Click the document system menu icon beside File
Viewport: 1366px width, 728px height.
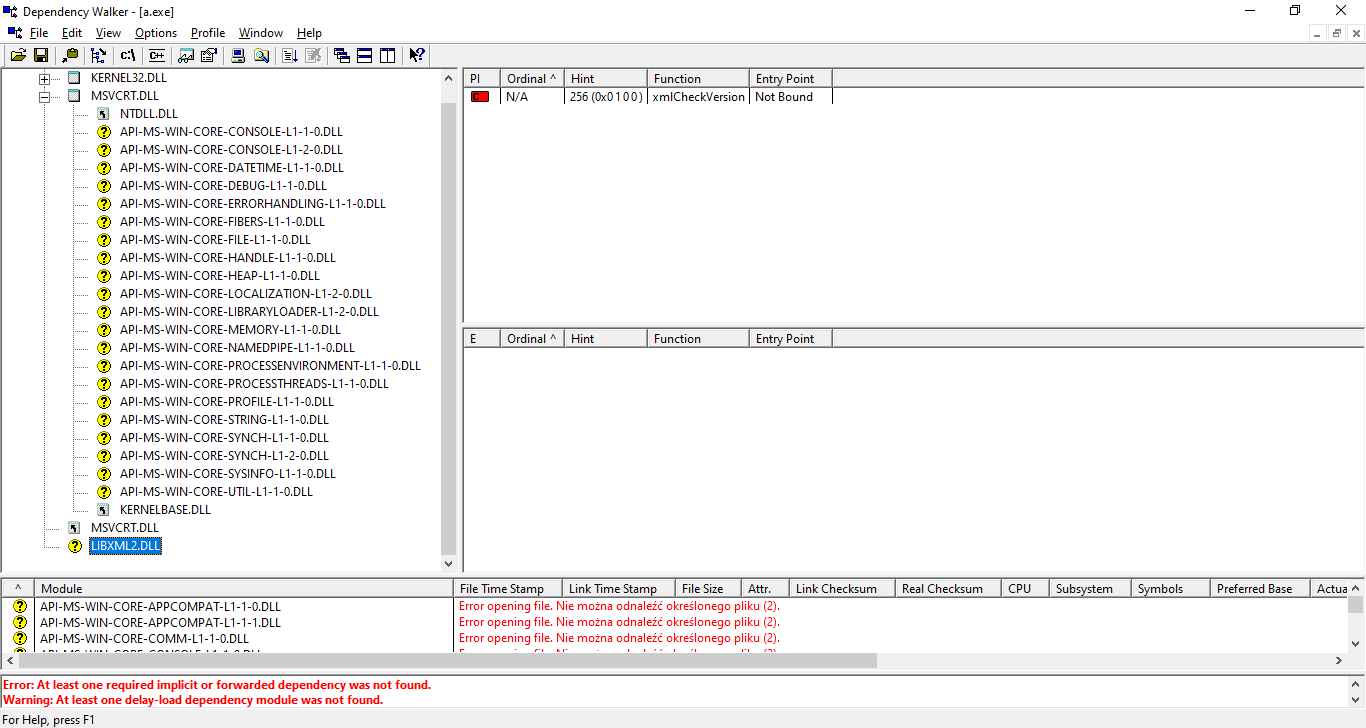point(14,33)
